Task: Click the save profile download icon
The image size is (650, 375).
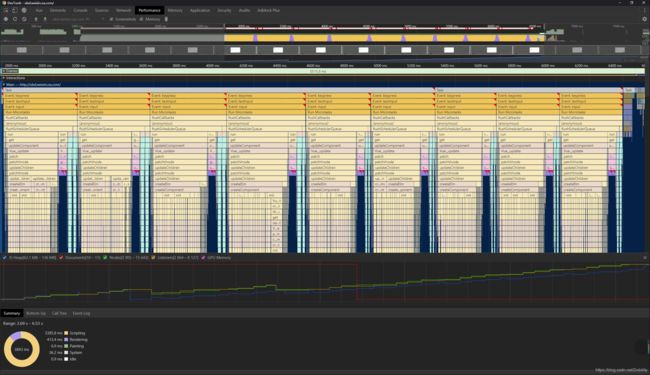Action: tap(45, 19)
